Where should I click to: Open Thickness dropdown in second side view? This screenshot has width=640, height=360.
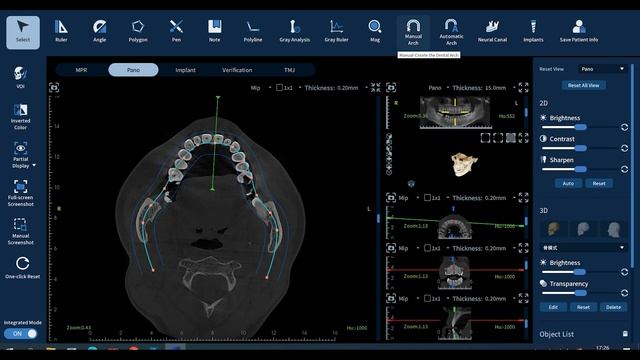[x=514, y=248]
